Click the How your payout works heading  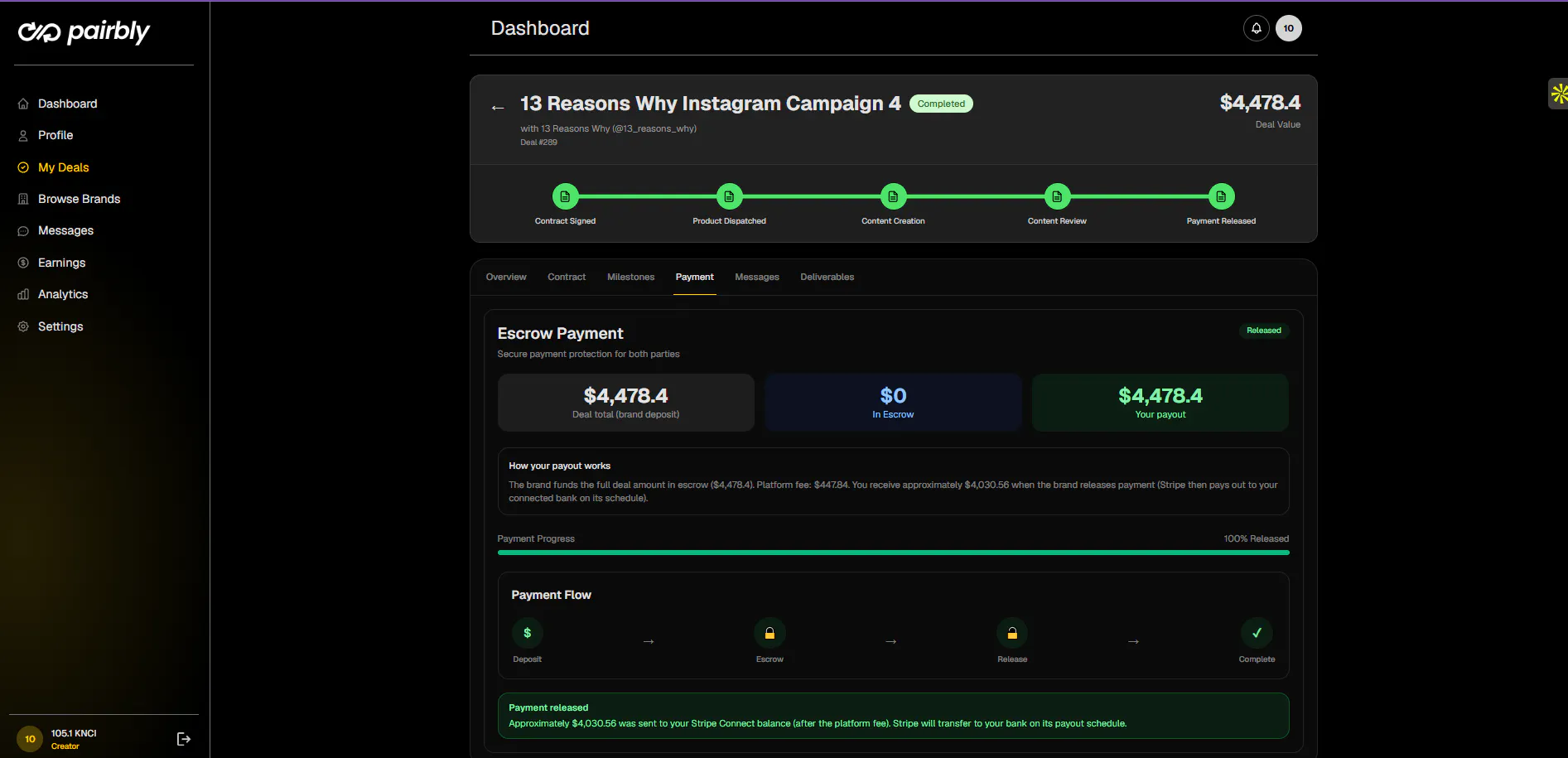click(559, 466)
